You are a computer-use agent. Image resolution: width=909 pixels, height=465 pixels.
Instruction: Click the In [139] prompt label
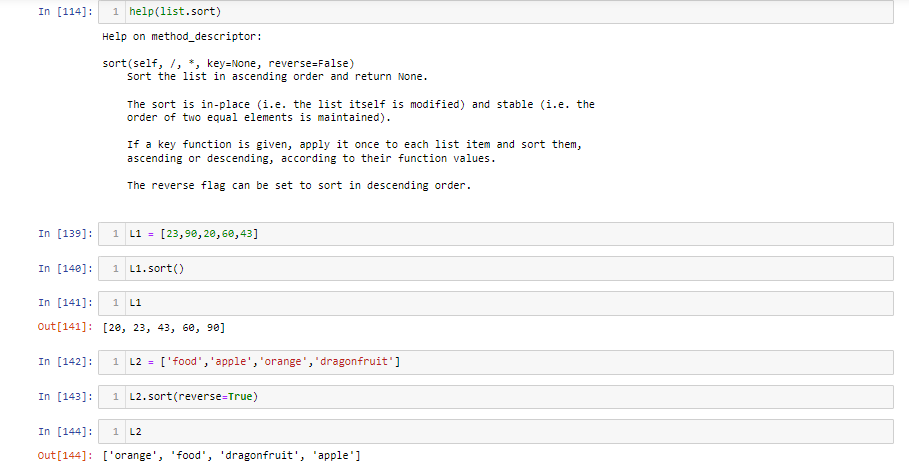(66, 234)
